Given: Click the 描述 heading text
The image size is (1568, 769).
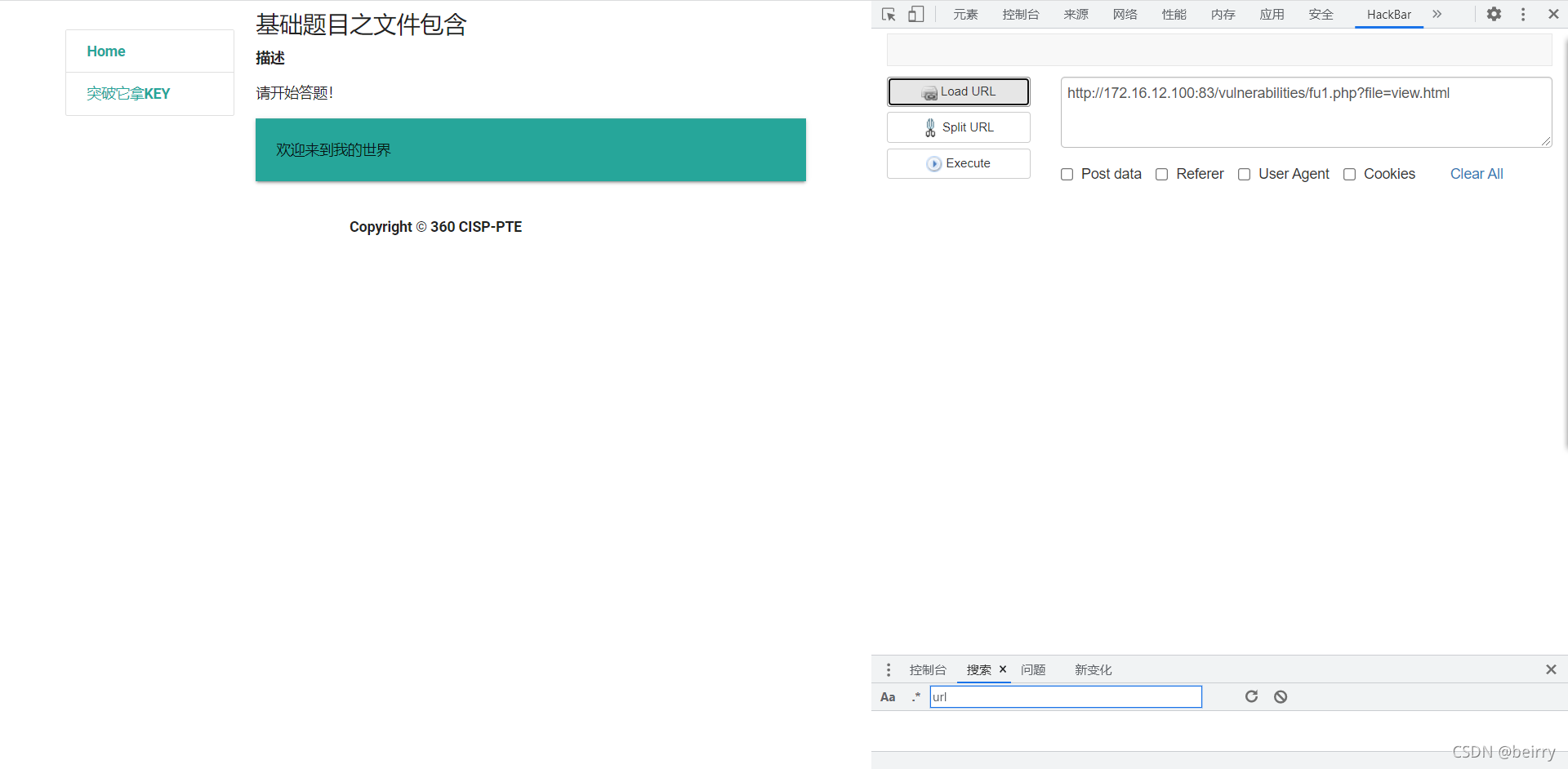Looking at the screenshot, I should (270, 58).
